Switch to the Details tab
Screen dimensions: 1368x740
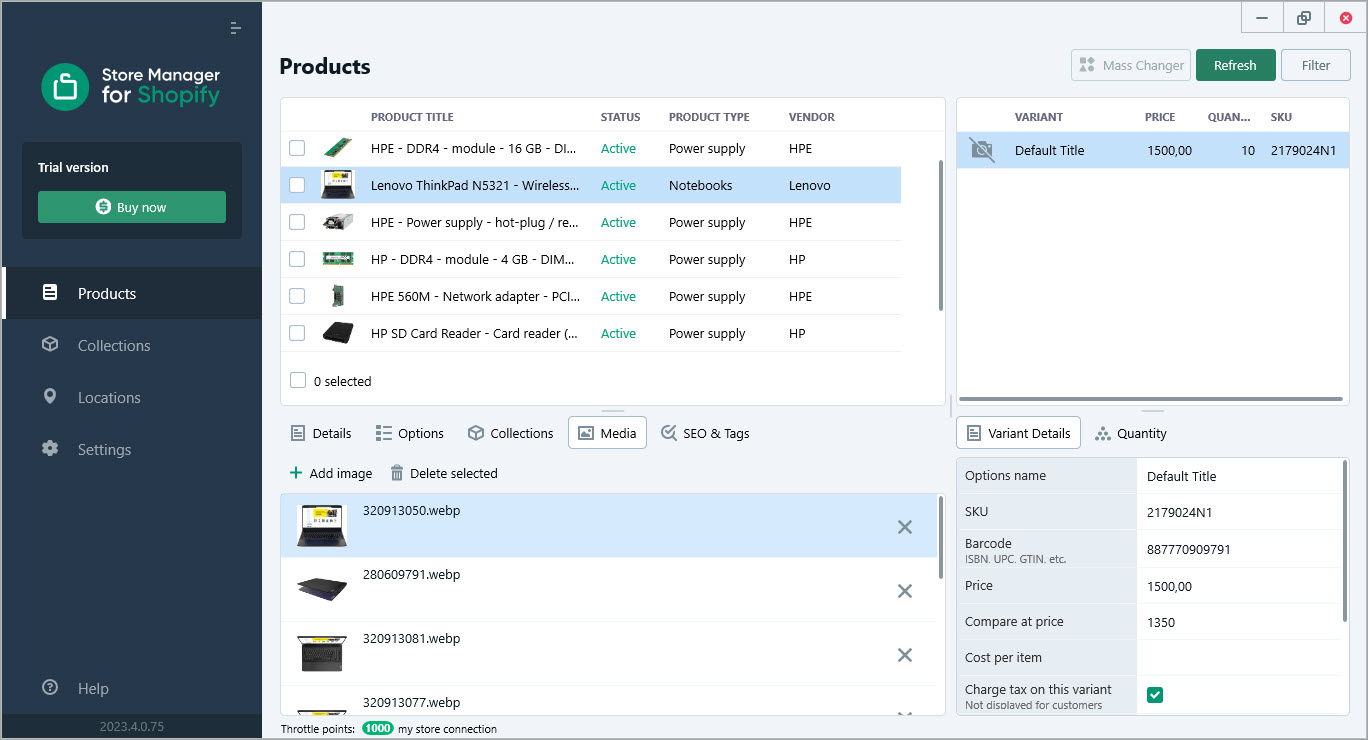321,433
